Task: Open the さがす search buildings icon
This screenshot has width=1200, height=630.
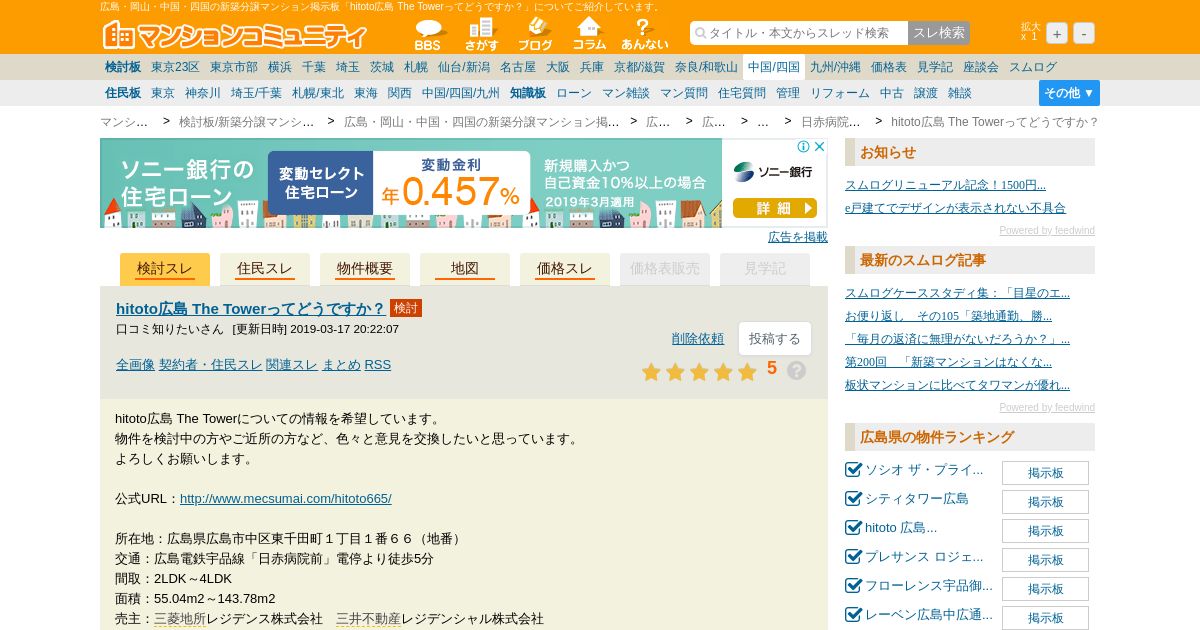Action: (x=481, y=35)
